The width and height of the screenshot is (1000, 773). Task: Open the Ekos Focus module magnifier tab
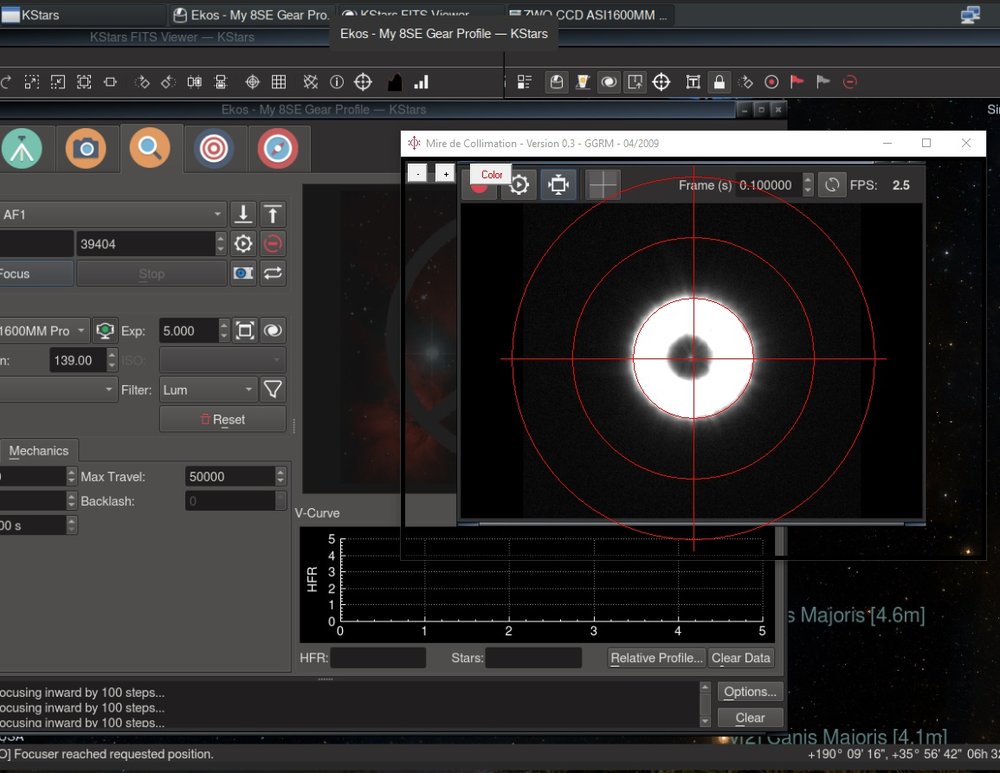pos(149,148)
